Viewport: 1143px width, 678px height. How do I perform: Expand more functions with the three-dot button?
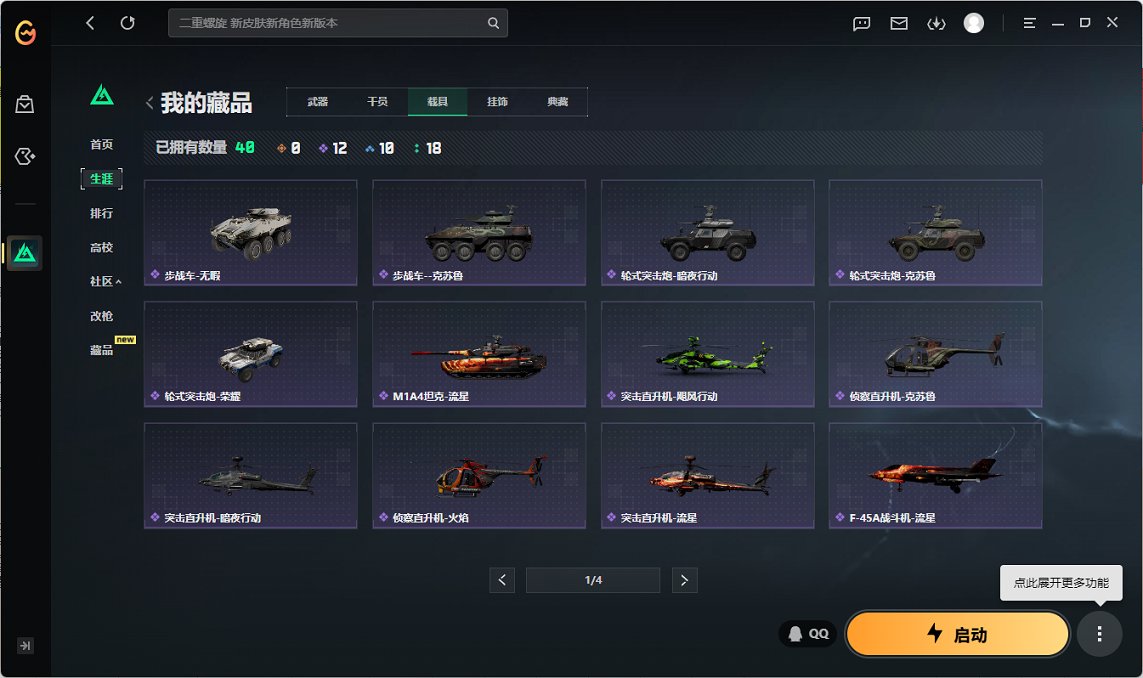pyautogui.click(x=1099, y=633)
